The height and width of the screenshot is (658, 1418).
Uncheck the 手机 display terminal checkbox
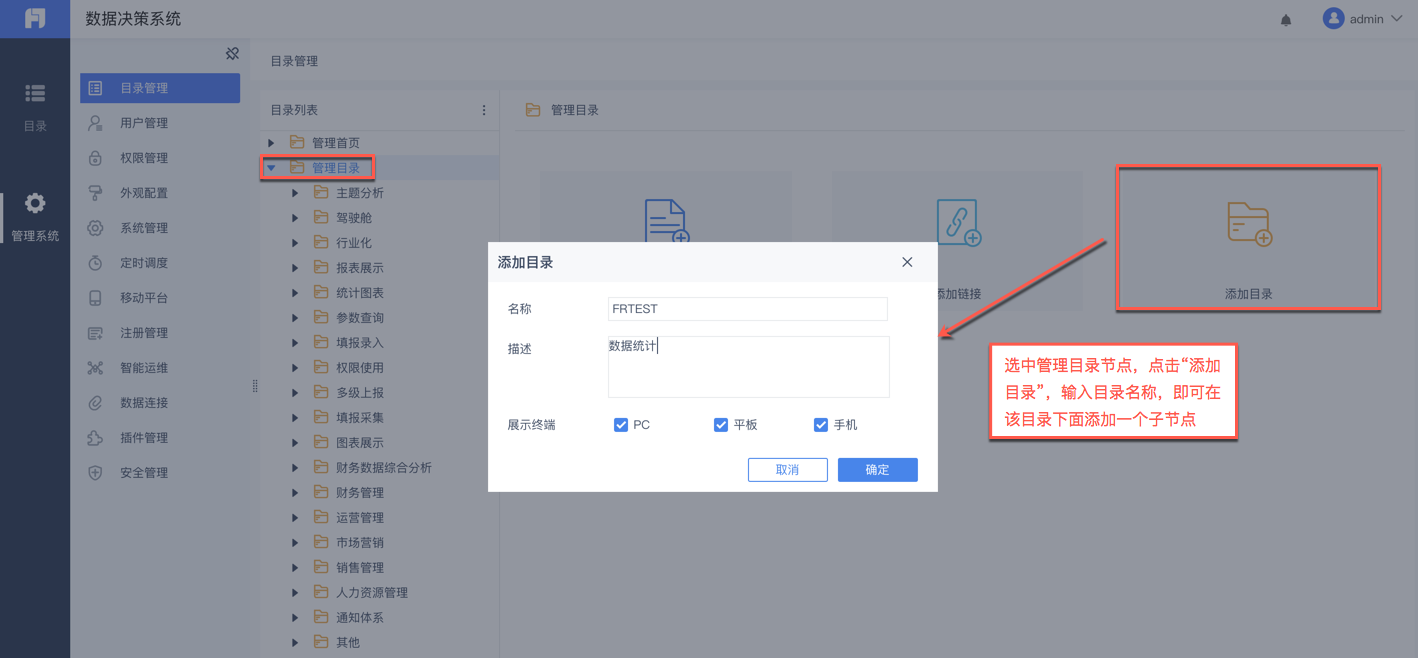(821, 425)
